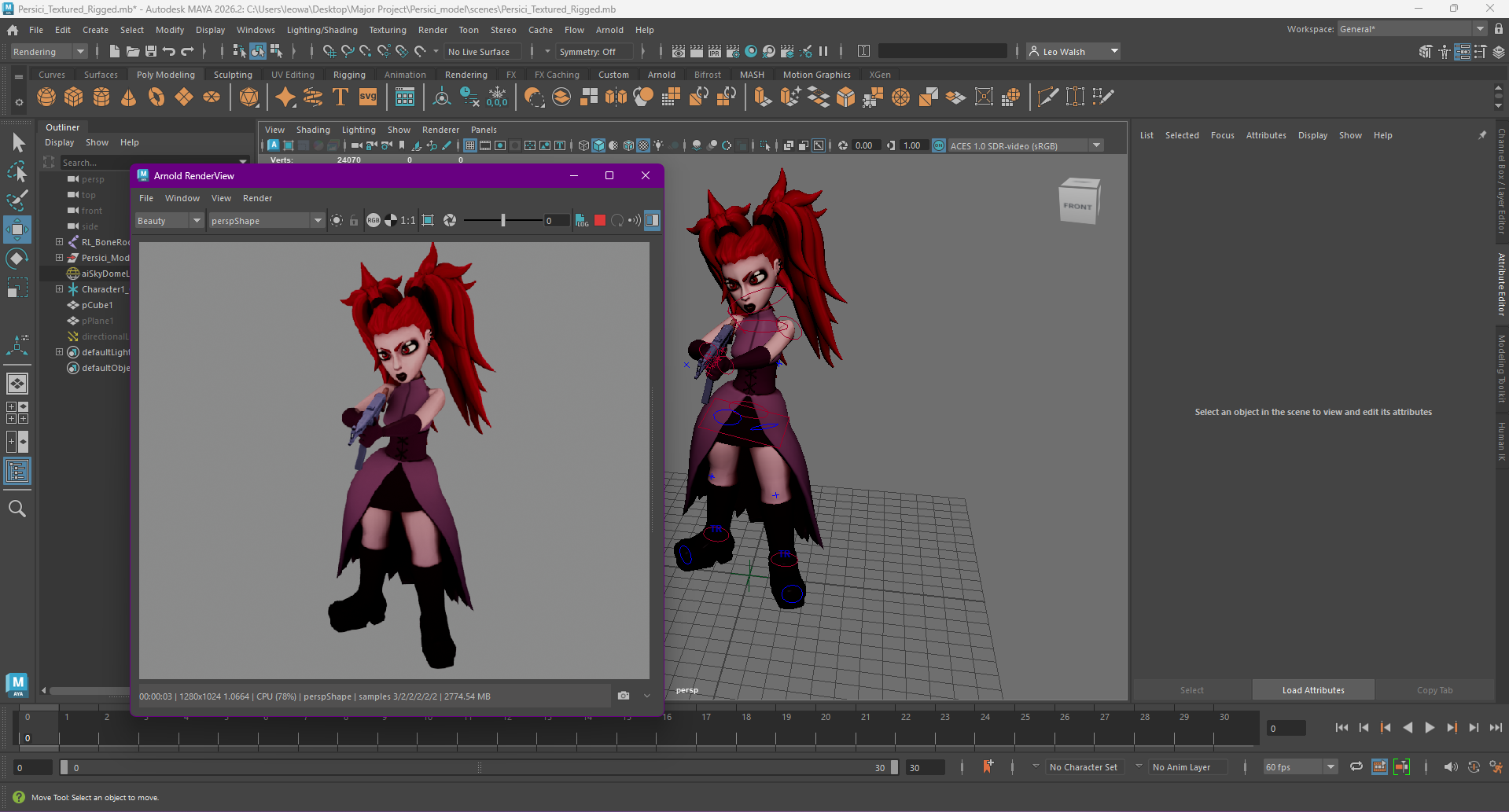Click the snapshot camera icon in RenderView
This screenshot has width=1509, height=812.
point(624,696)
